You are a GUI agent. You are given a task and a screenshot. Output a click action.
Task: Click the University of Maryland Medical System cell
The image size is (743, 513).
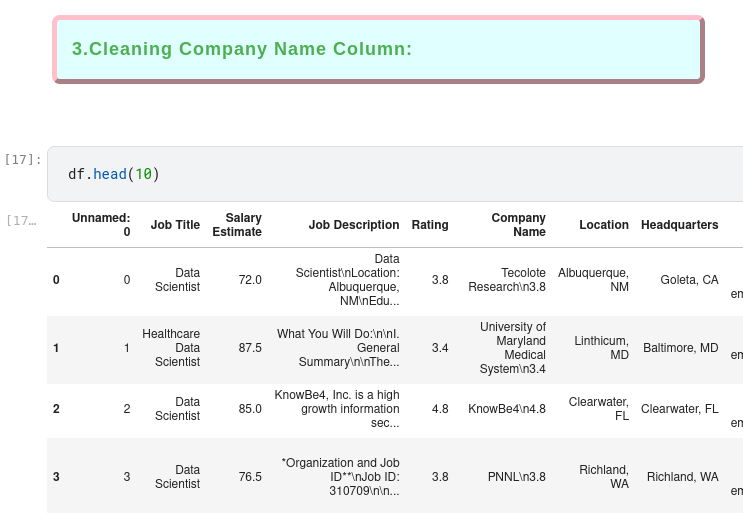coord(512,348)
